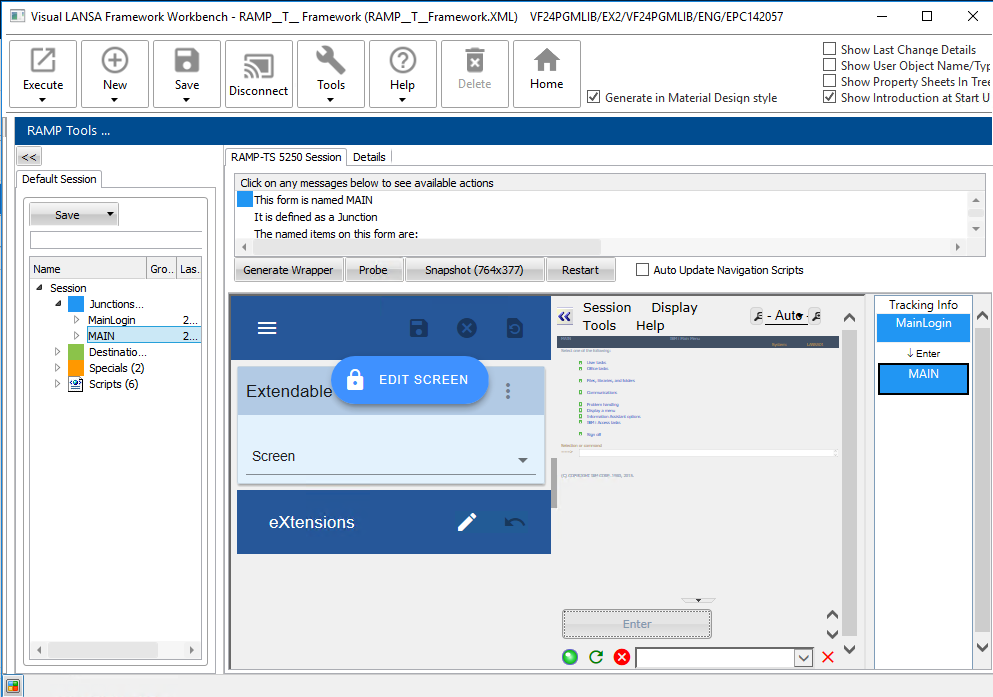
Task: Switch to the Details tab
Action: [369, 157]
